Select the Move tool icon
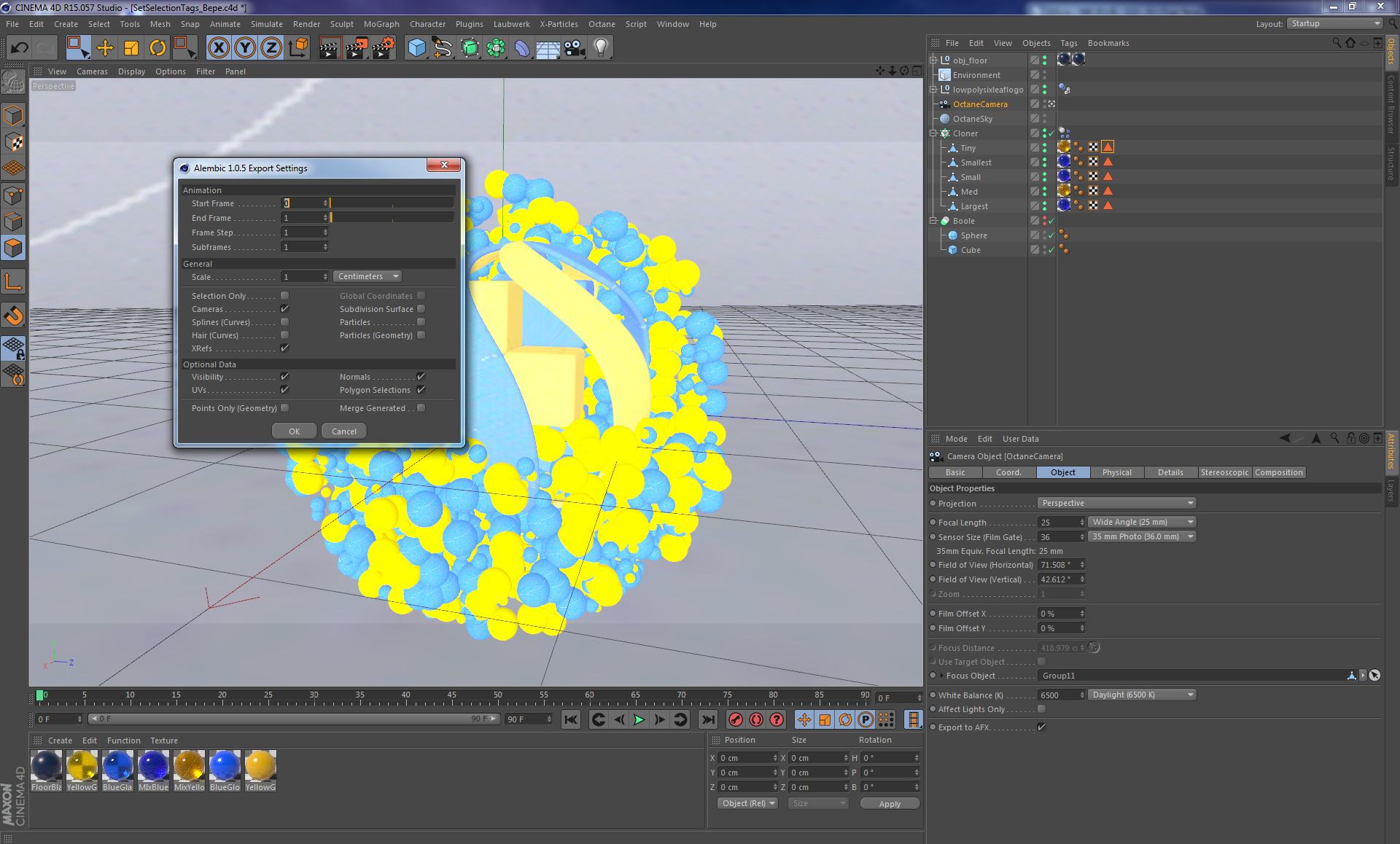 click(105, 48)
